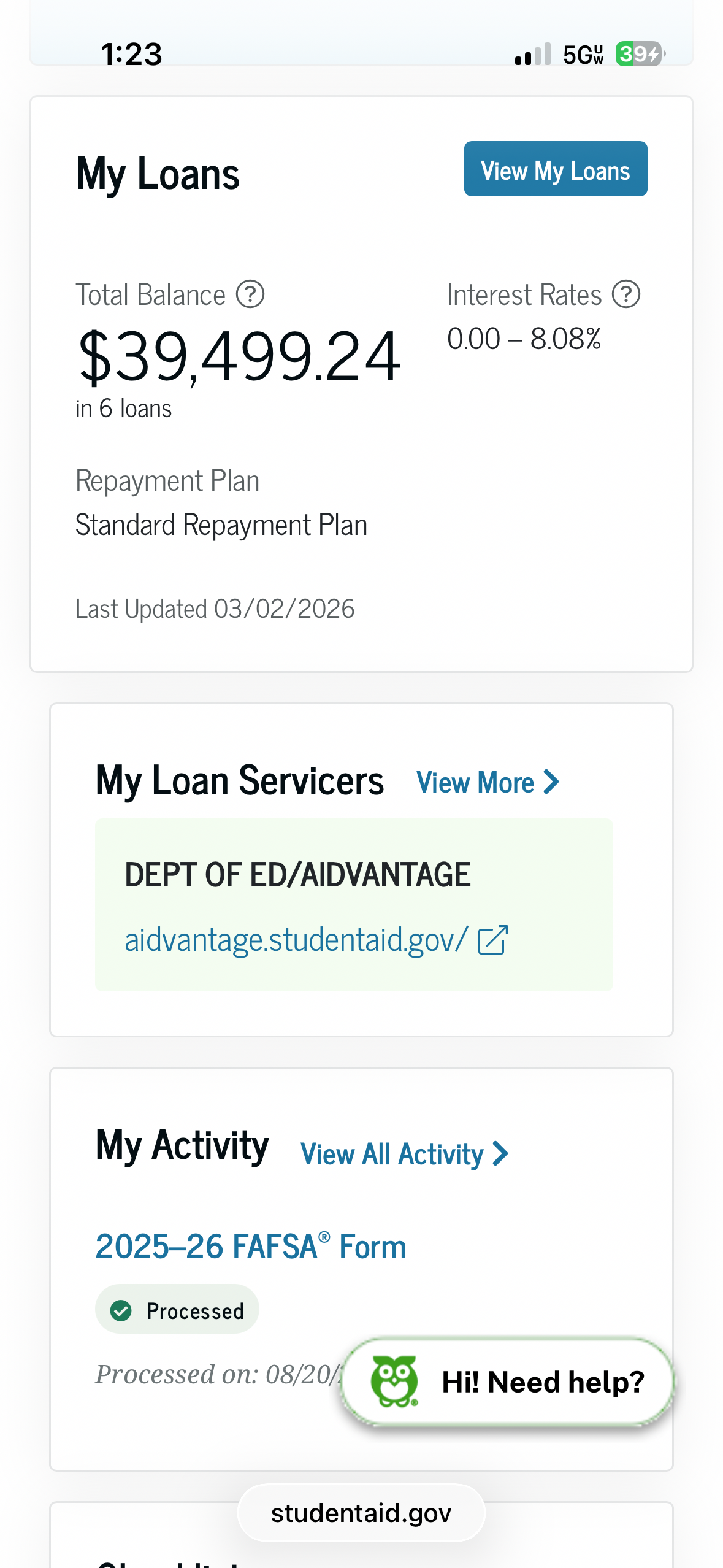Tap the owl chatbot assistant icon
Screen dimensions: 723x1568
tap(394, 1382)
